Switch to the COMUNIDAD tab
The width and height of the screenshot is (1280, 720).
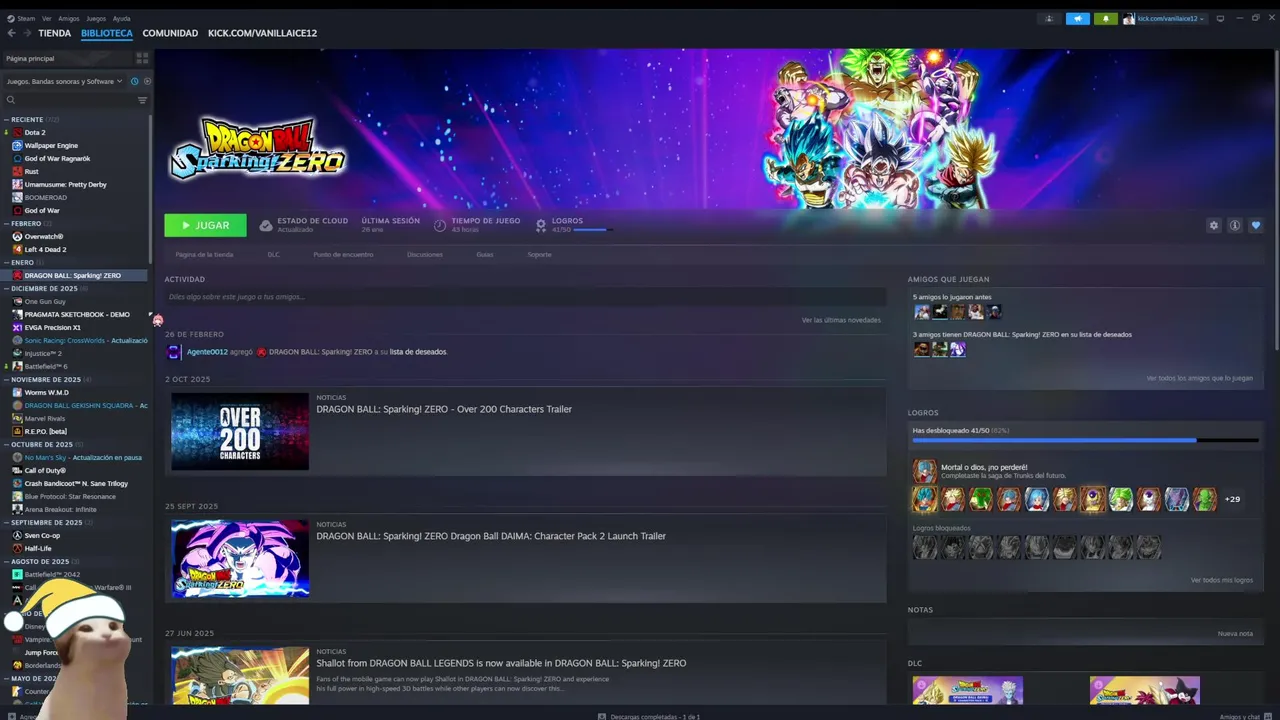pos(170,33)
